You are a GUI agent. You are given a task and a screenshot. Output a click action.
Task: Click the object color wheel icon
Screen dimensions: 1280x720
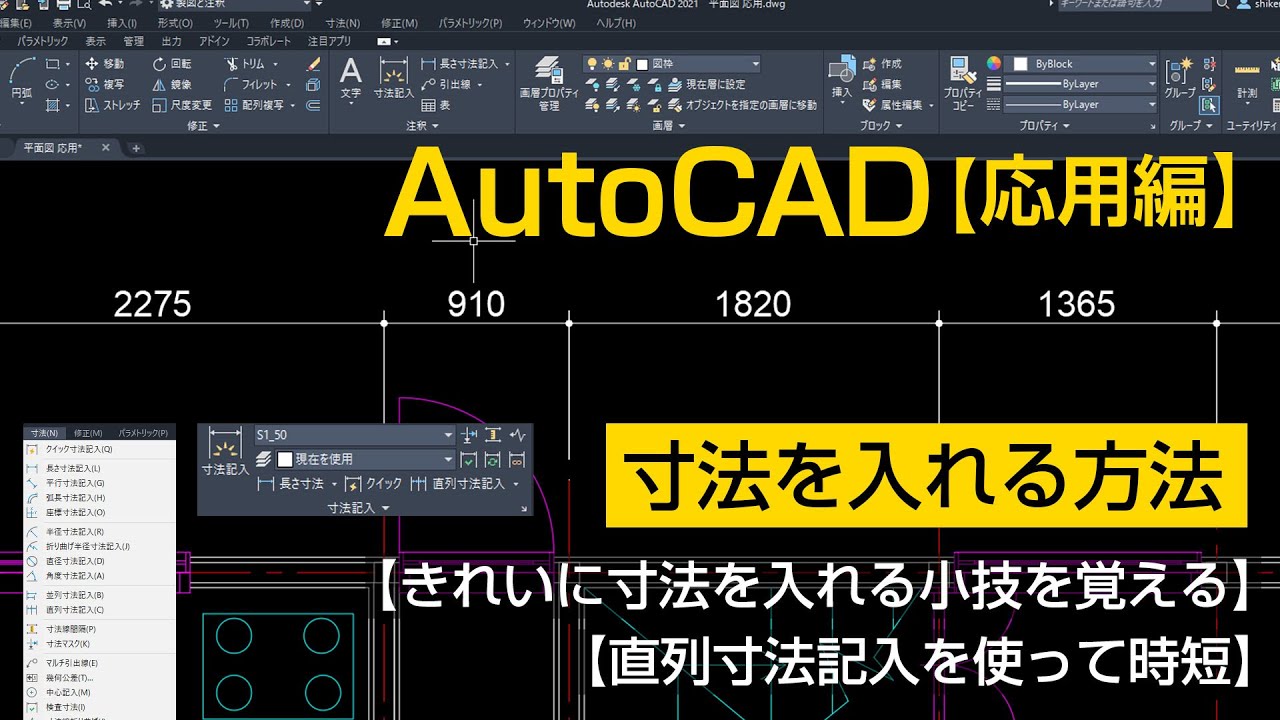[994, 64]
